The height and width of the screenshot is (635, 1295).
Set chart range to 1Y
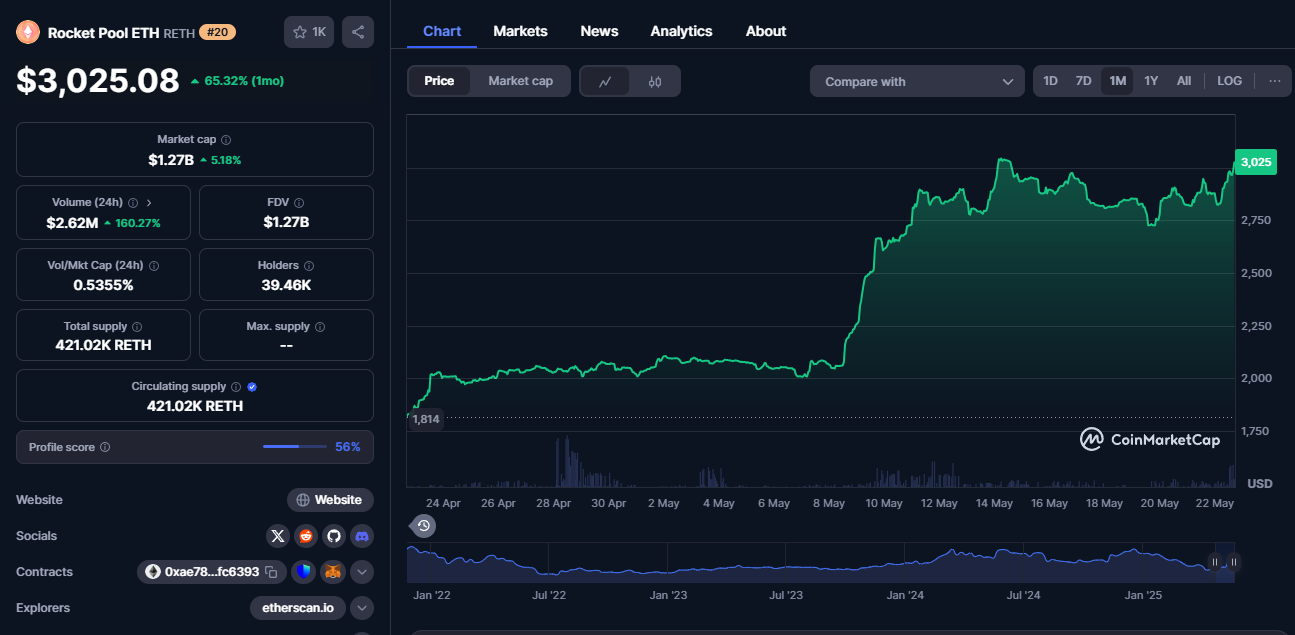tap(1151, 81)
